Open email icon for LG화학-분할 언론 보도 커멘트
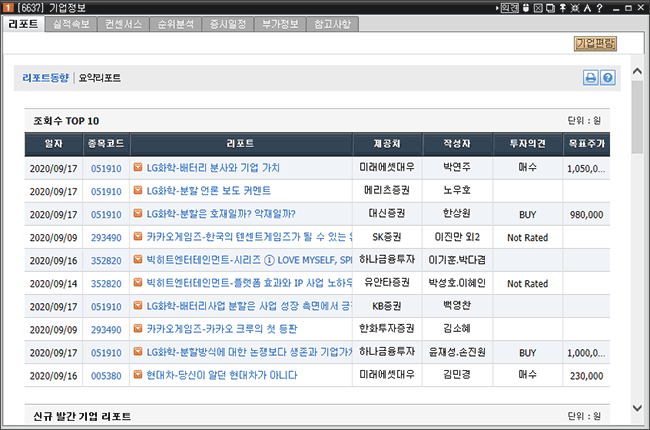The width and height of the screenshot is (650, 430). click(x=138, y=190)
